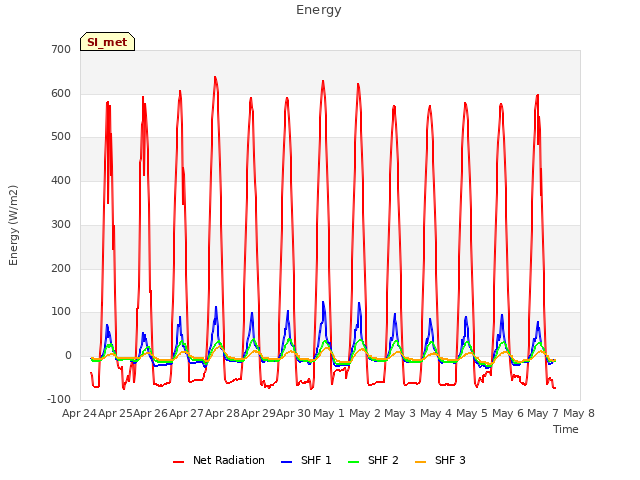Image resolution: width=640 pixels, height=480 pixels.
Task: Click the 400 y-axis tick label
Action: pos(61,180)
